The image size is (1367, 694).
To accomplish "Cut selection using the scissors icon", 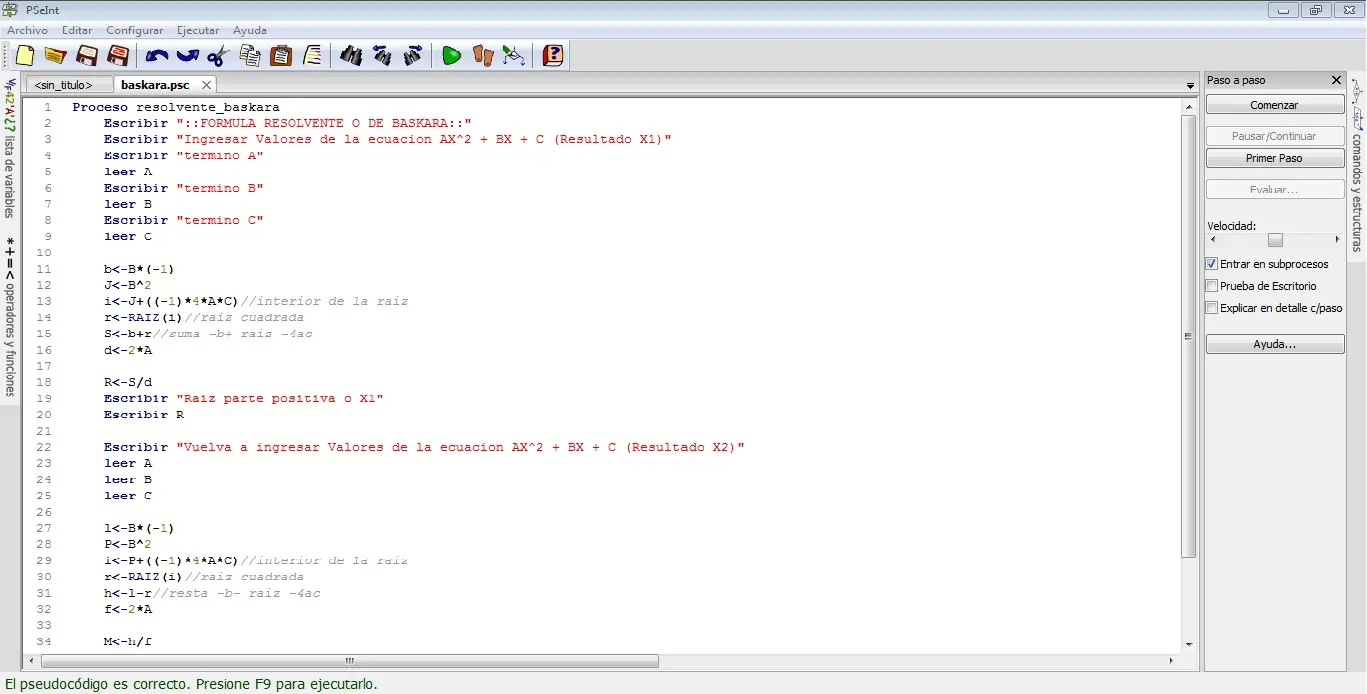I will click(x=218, y=56).
